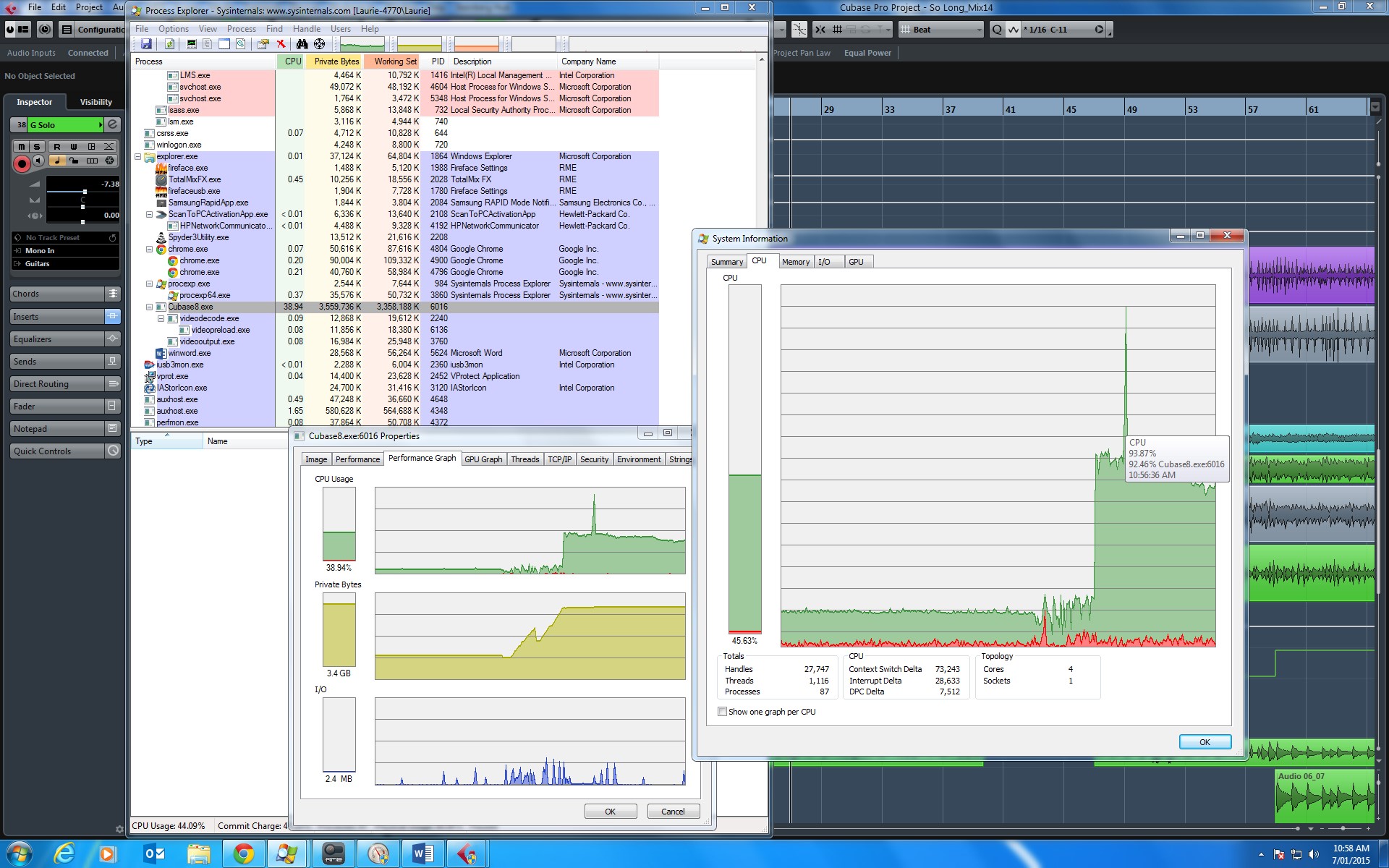Sort by the Working Set column header
This screenshot has height=868, width=1389.
pyautogui.click(x=391, y=61)
